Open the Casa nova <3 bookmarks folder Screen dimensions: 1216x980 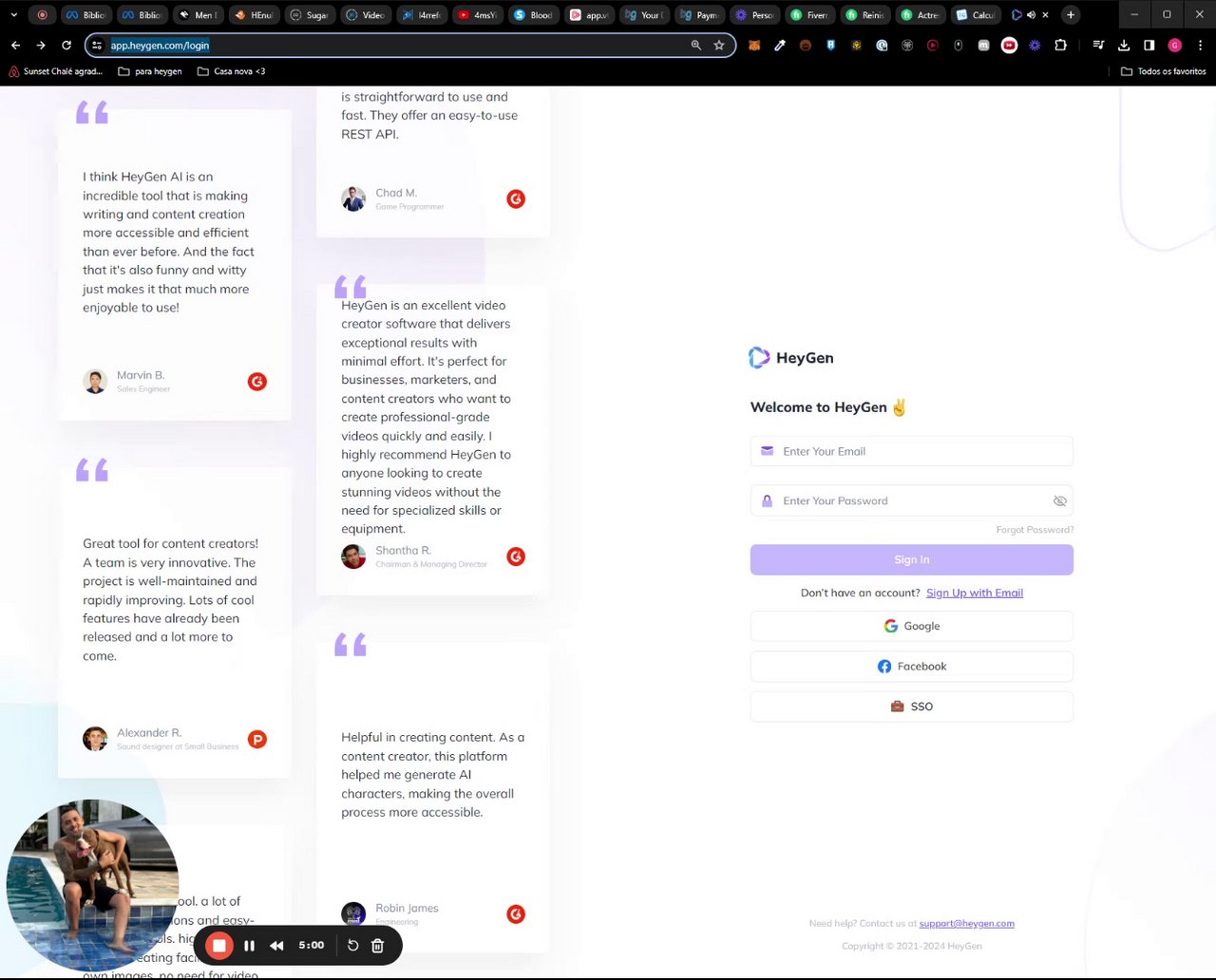tap(231, 71)
